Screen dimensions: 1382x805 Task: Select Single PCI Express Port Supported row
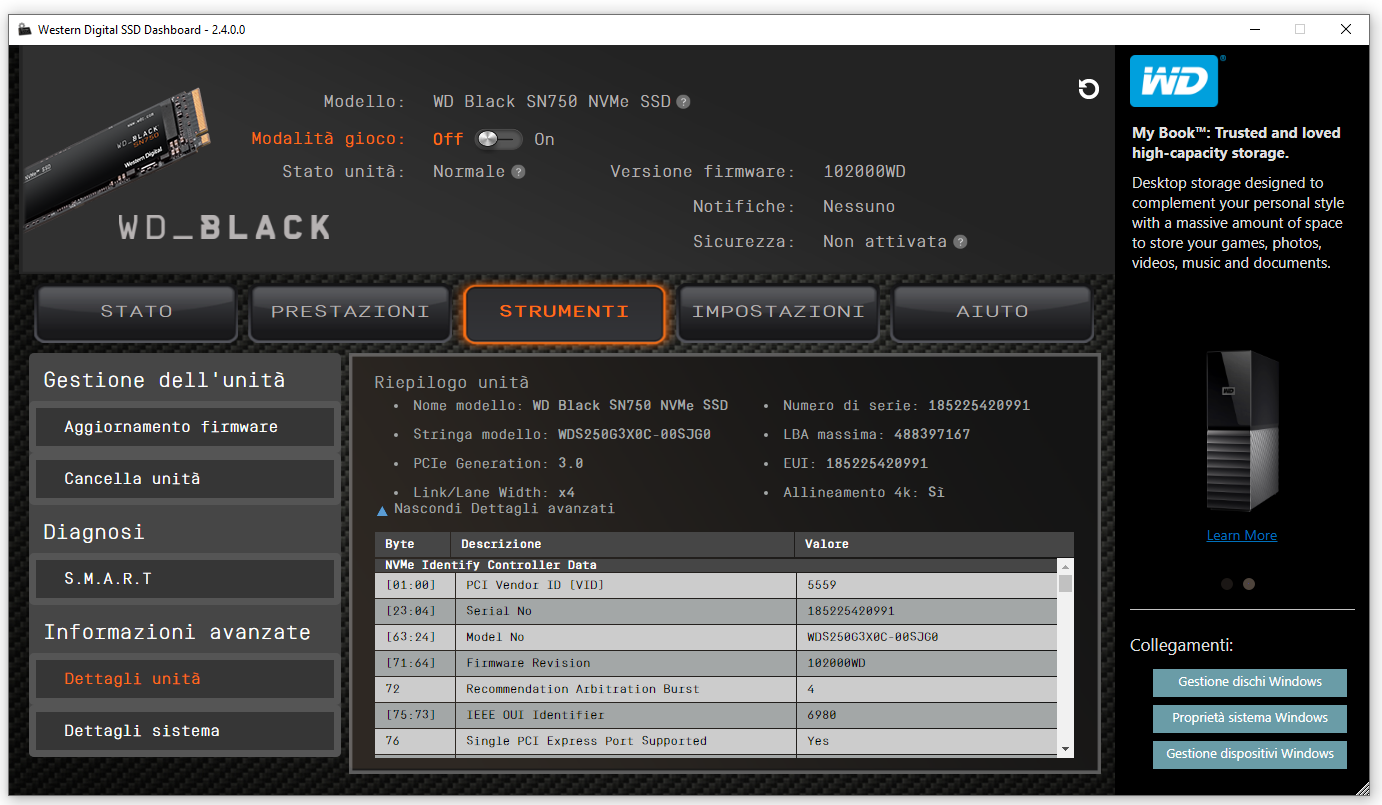(x=716, y=741)
